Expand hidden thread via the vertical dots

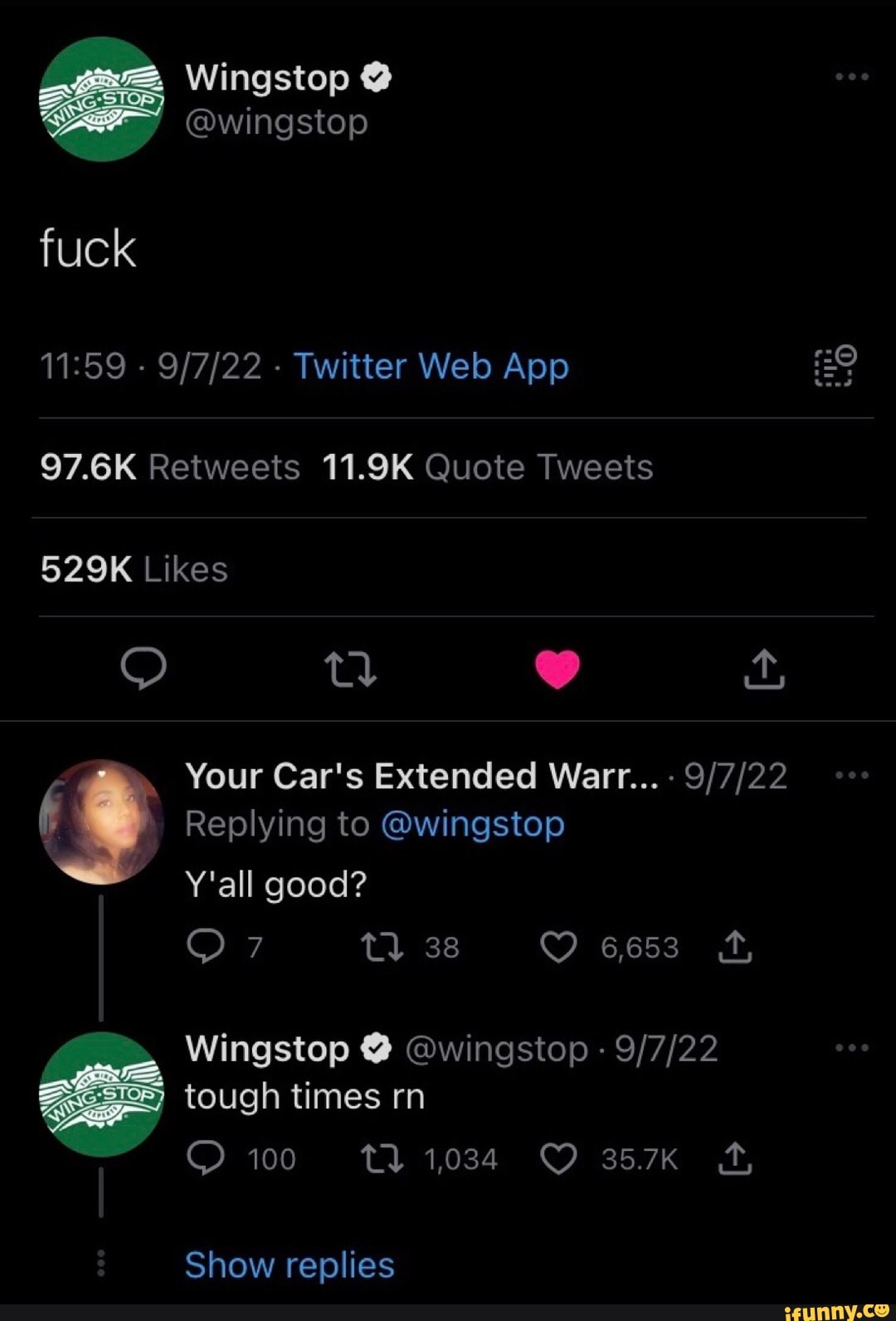(101, 1263)
